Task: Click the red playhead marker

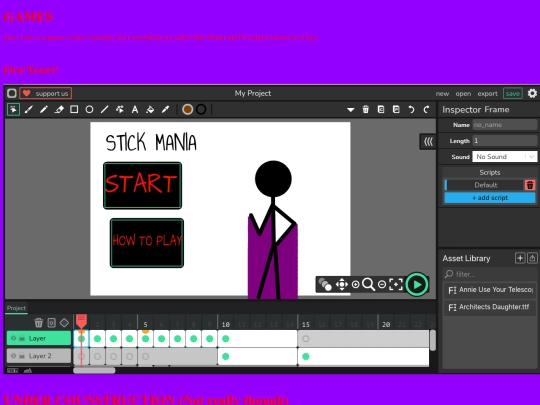Action: pos(81,321)
